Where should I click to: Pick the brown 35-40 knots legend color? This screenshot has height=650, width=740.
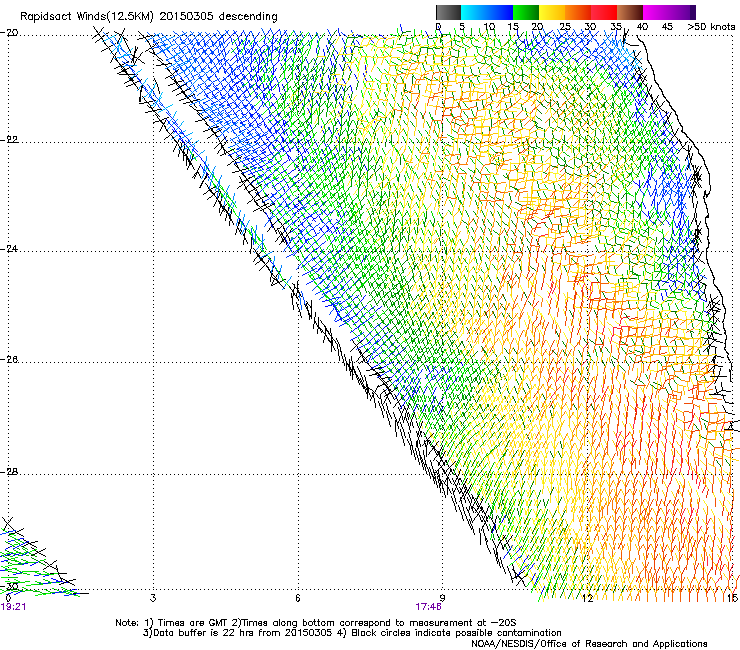(x=630, y=12)
